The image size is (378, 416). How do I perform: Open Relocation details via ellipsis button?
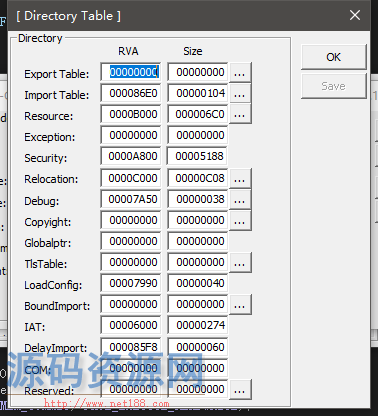tap(239, 178)
